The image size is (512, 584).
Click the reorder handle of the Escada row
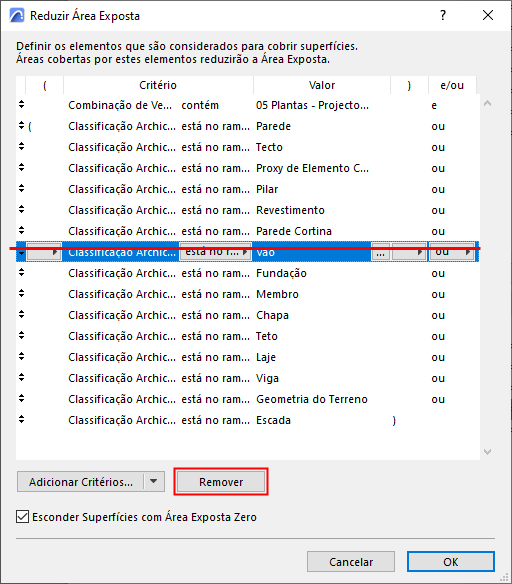click(21, 420)
